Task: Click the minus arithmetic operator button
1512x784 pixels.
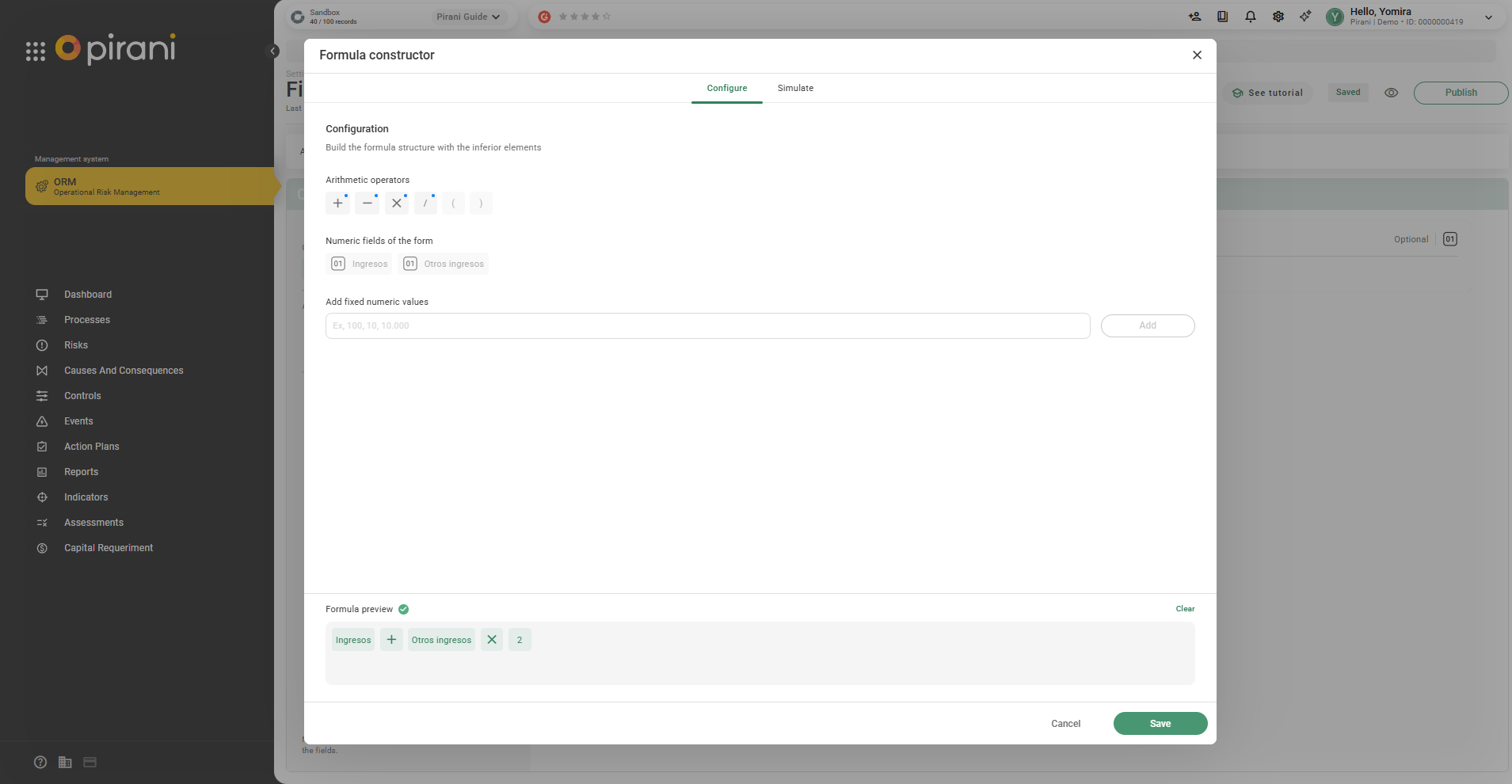Action: tap(367, 204)
